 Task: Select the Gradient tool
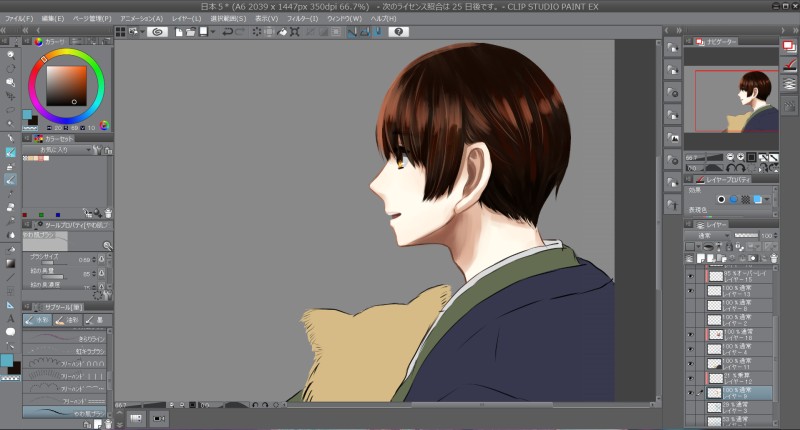click(x=10, y=263)
